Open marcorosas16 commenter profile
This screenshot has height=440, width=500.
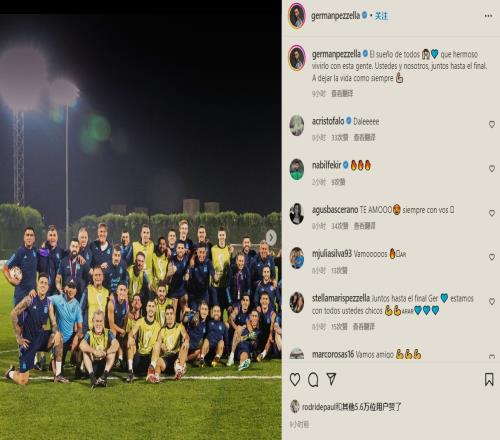(333, 354)
